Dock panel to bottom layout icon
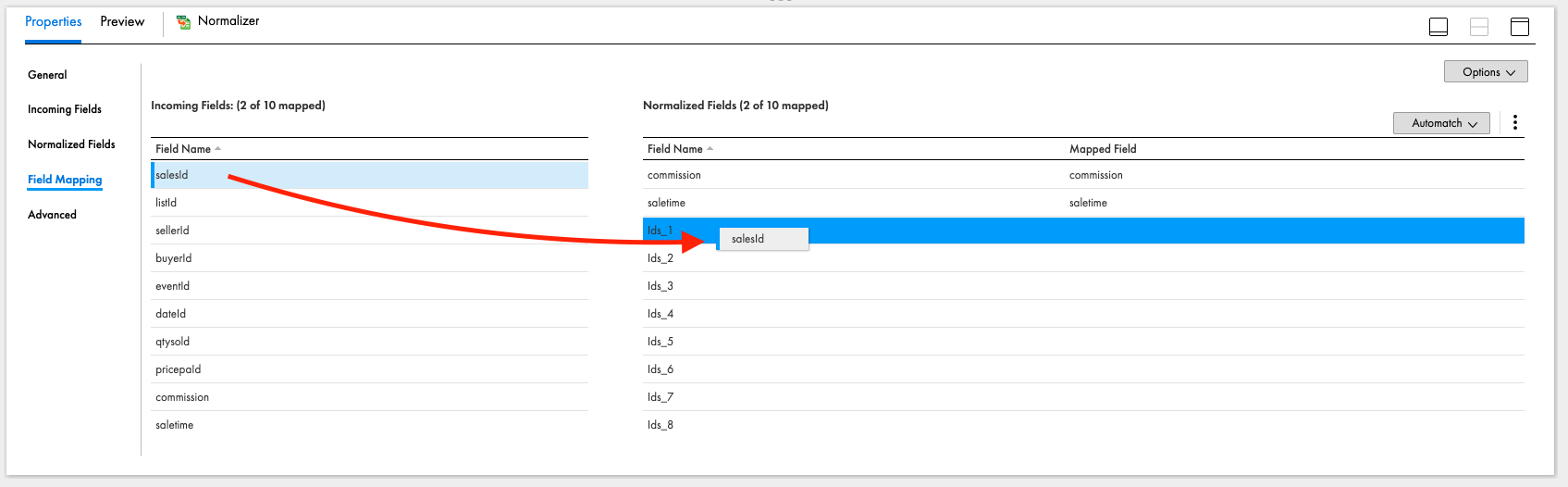The height and width of the screenshot is (487, 1568). 1438,27
